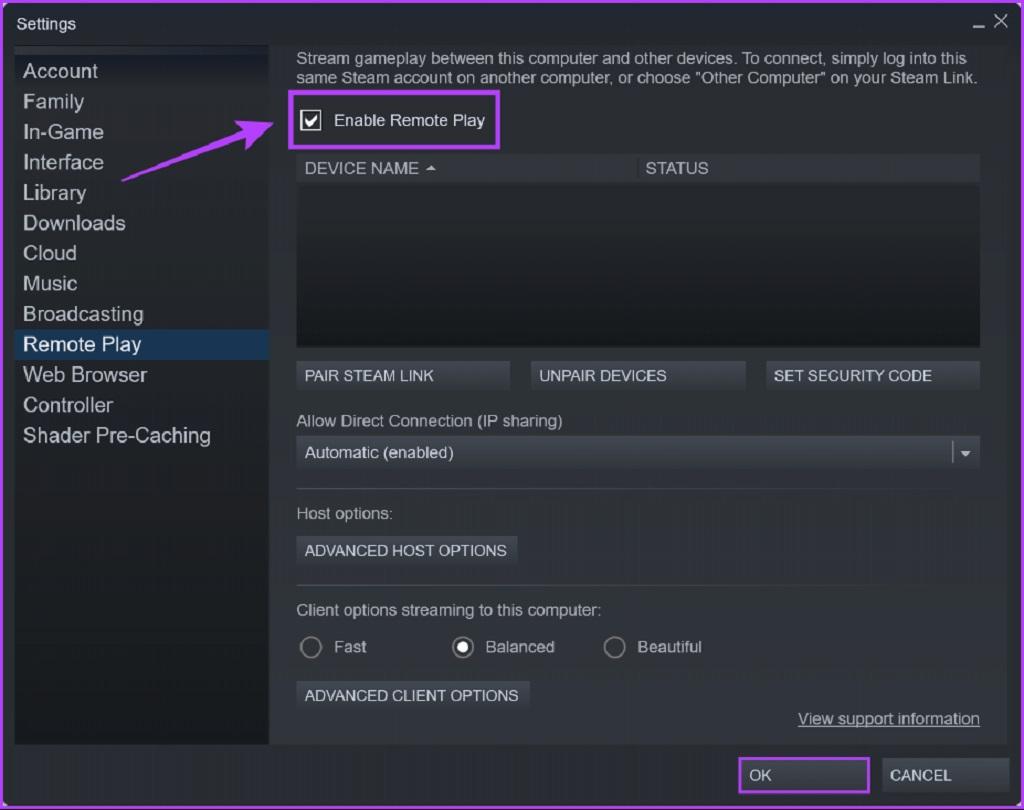Click the STATUS column header
Screen dimensions: 1024x810
[808, 169]
